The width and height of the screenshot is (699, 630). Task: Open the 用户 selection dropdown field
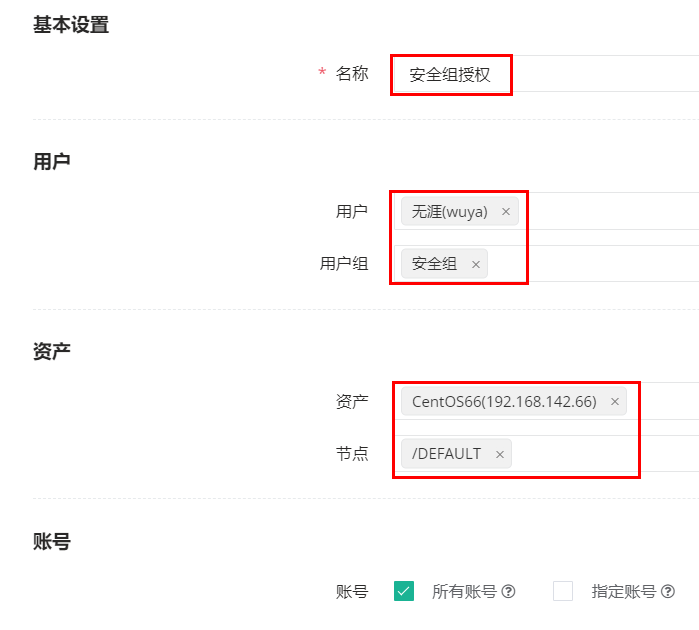click(x=546, y=211)
